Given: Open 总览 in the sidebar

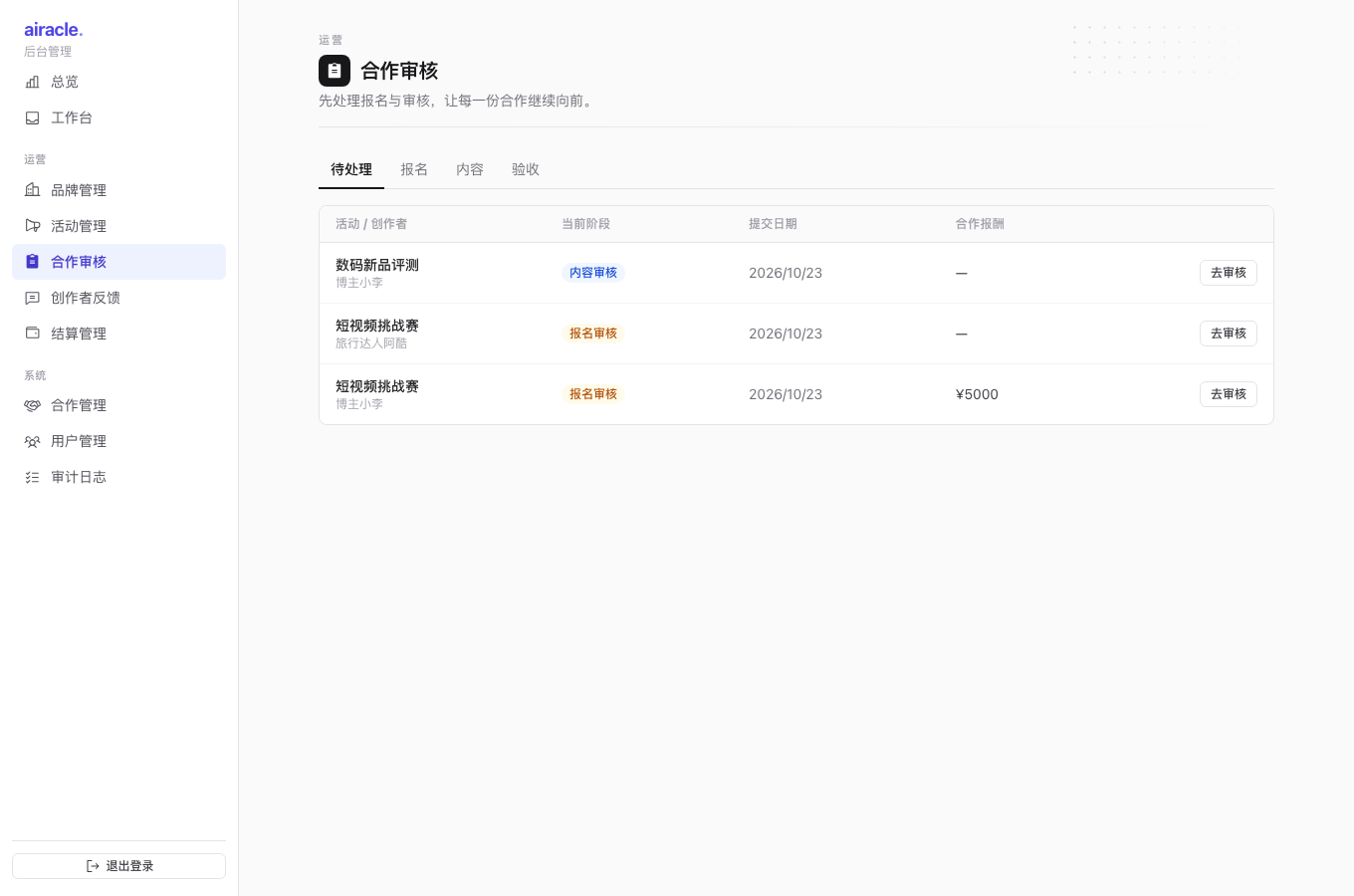Looking at the screenshot, I should click(118, 82).
